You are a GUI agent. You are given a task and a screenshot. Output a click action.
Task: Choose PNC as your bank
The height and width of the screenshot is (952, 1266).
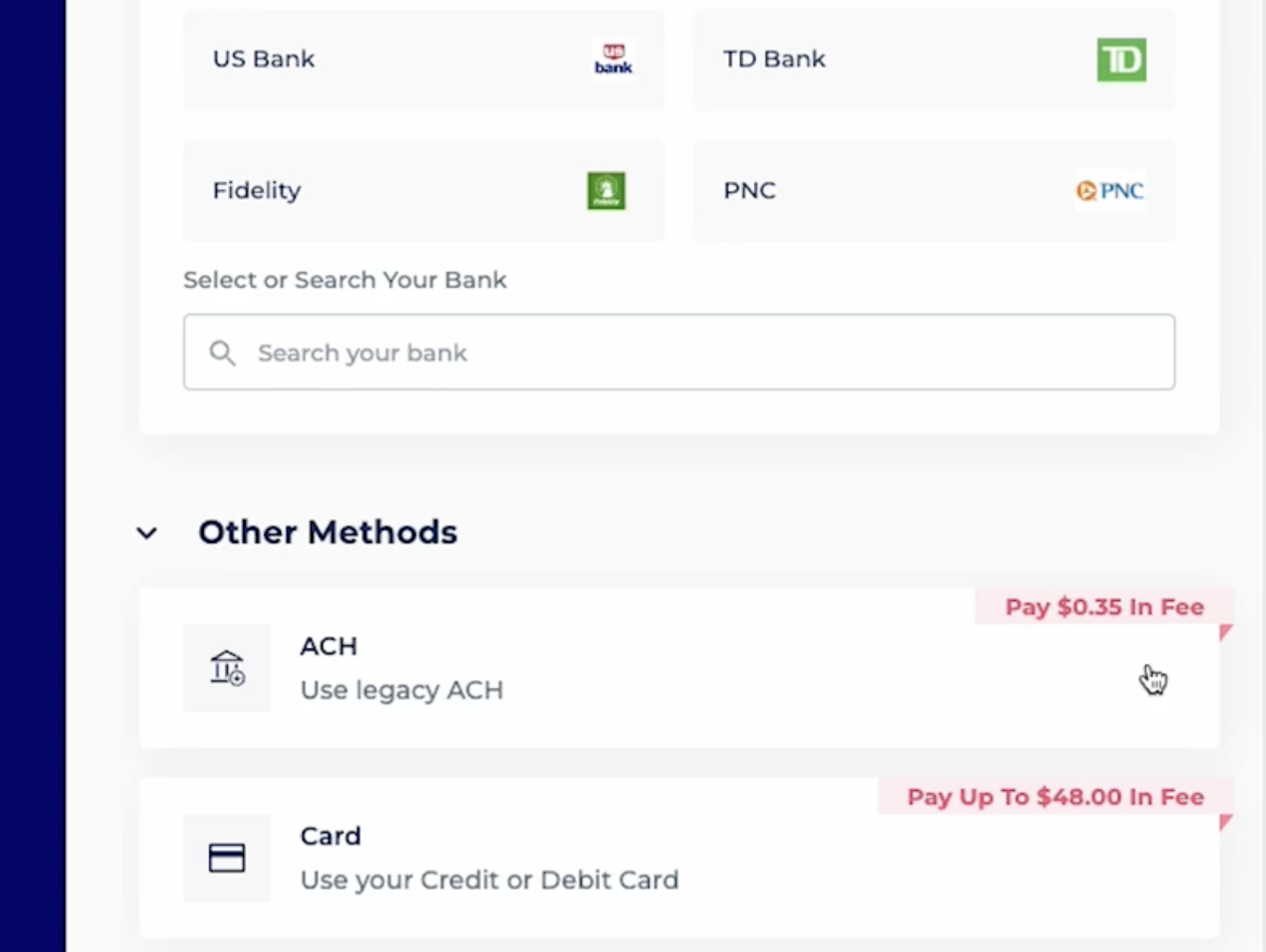(x=933, y=191)
